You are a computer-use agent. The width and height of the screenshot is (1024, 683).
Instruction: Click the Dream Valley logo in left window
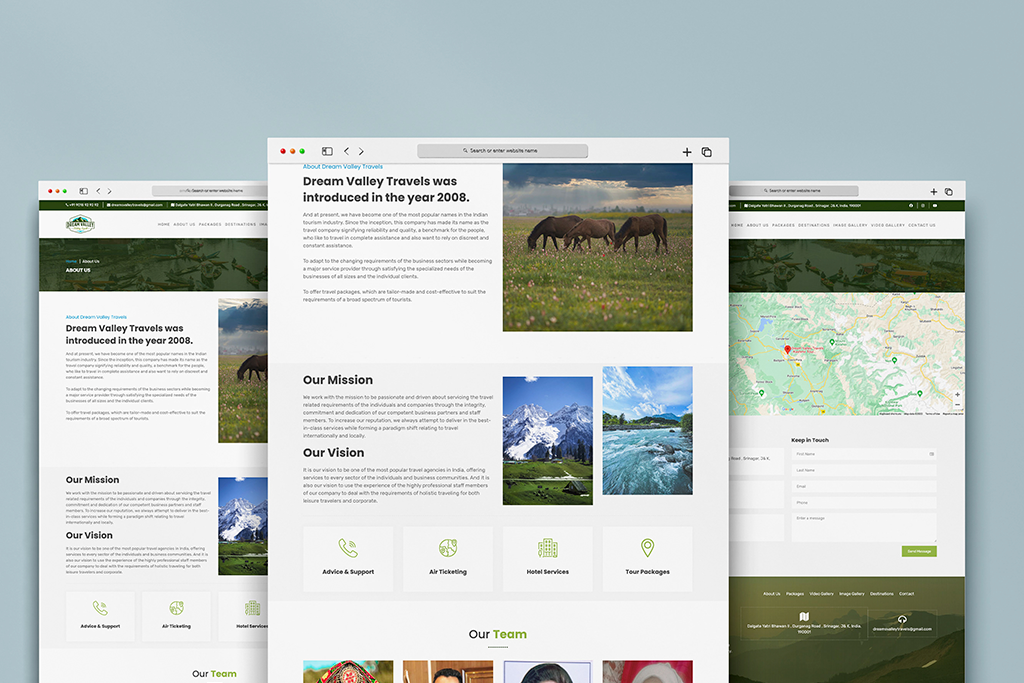[x=80, y=225]
